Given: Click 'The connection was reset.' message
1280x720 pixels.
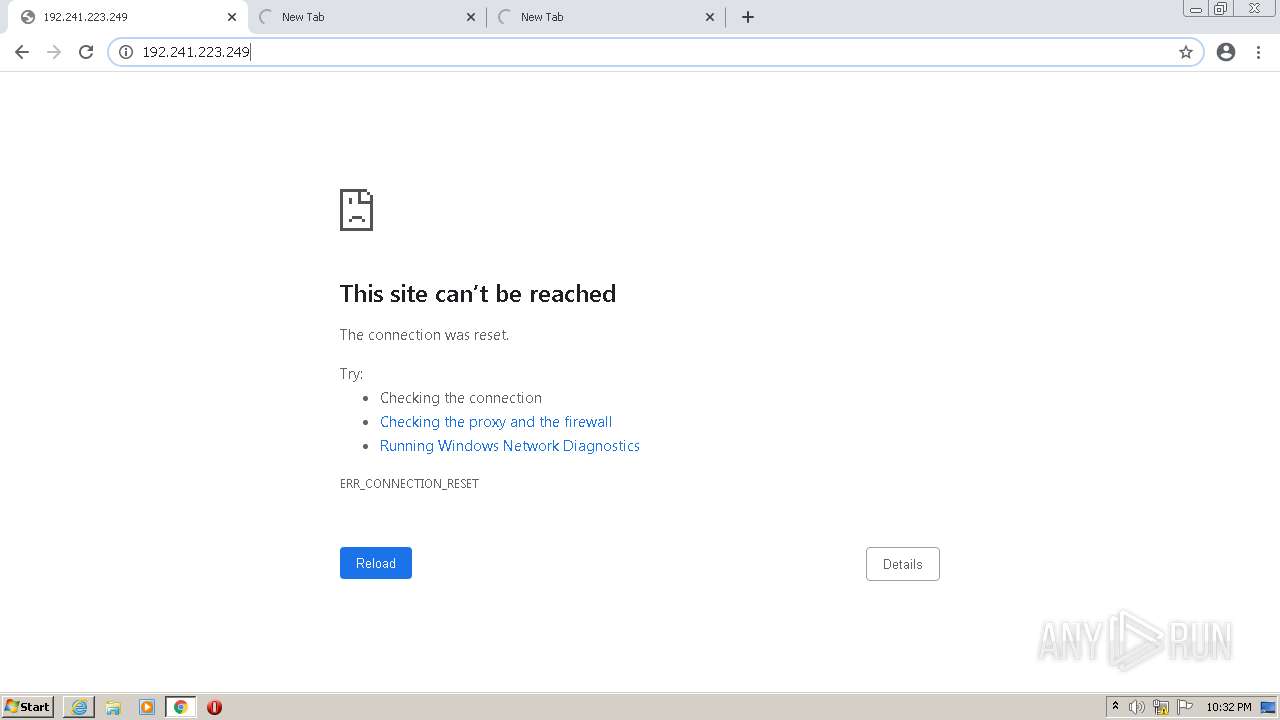Looking at the screenshot, I should pyautogui.click(x=424, y=335).
